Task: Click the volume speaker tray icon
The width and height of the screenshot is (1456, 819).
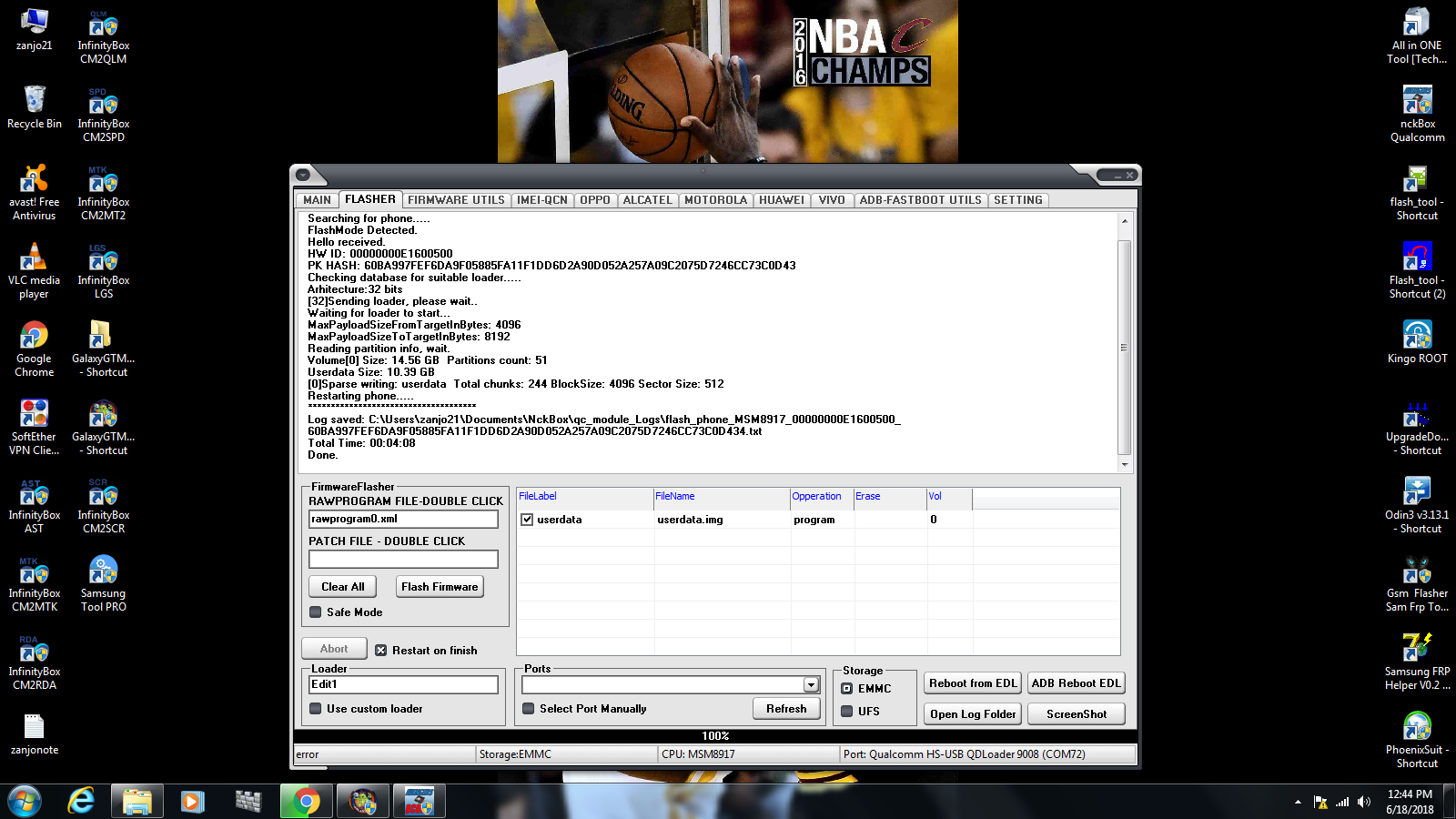Action: pos(1363,802)
